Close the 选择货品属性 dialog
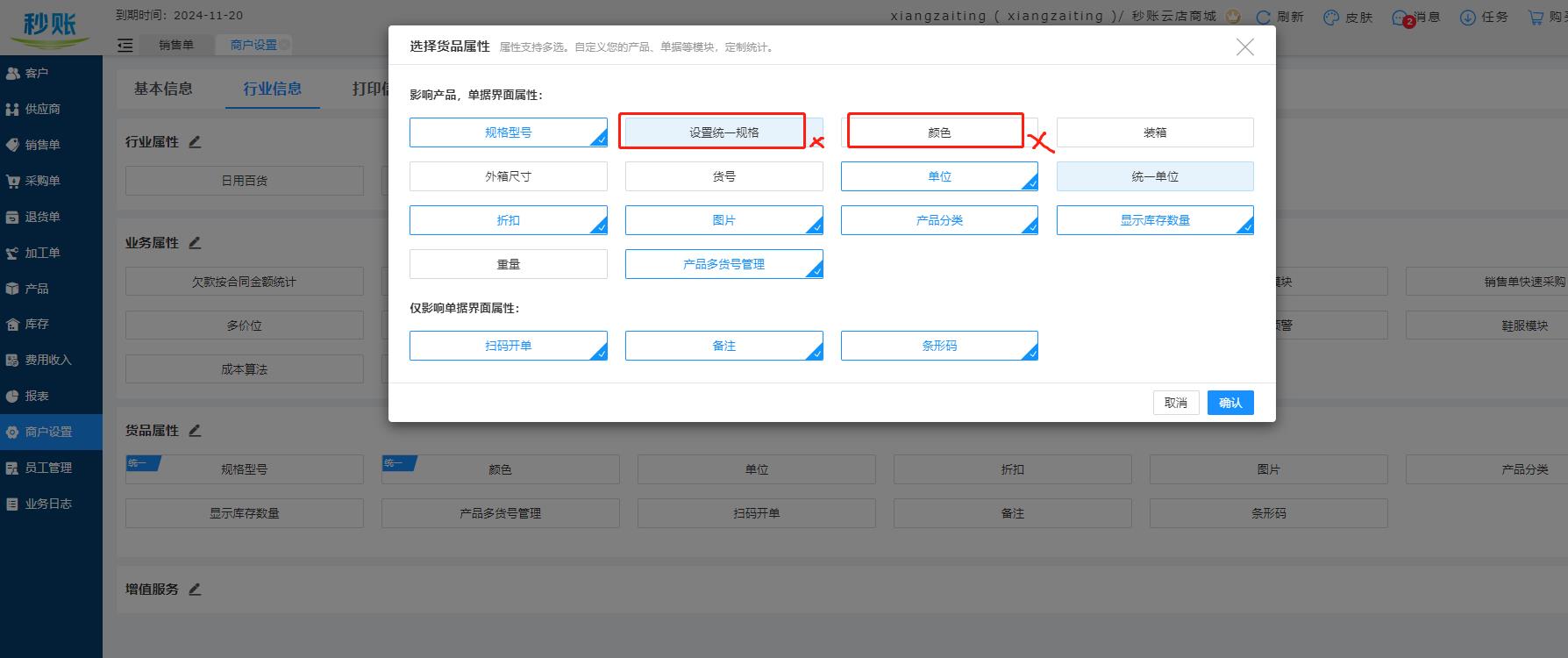The width and height of the screenshot is (1568, 658). click(1244, 47)
